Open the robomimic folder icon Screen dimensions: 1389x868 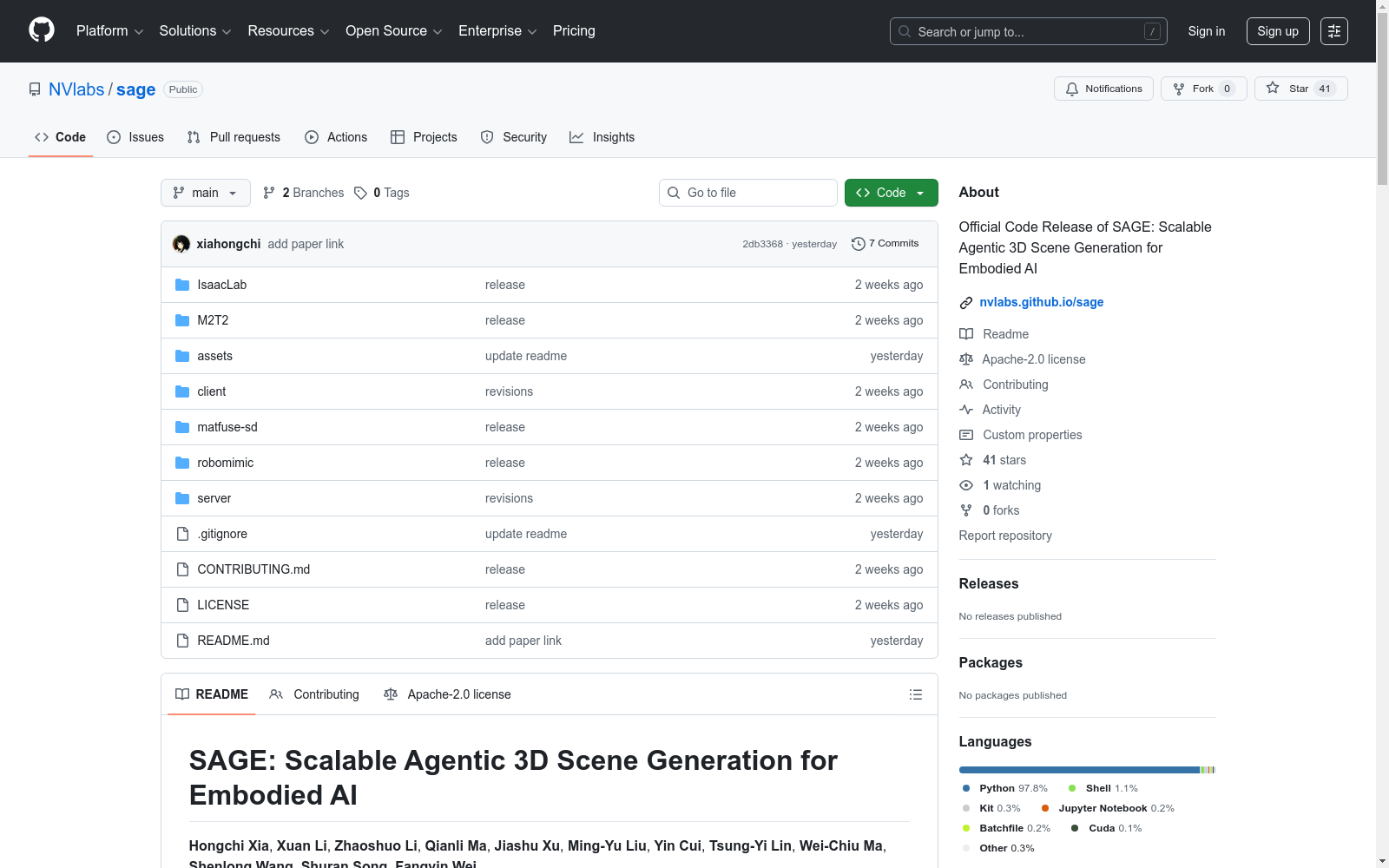182,463
